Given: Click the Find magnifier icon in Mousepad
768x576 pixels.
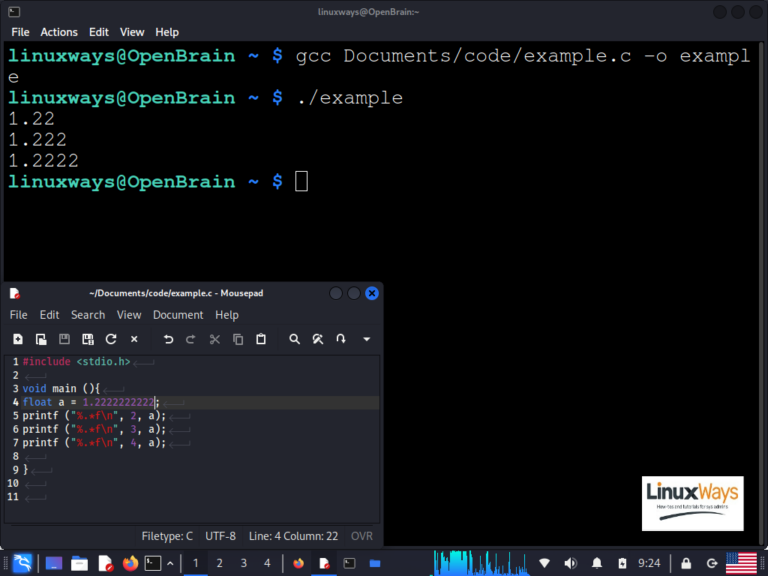Looking at the screenshot, I should pos(294,339).
